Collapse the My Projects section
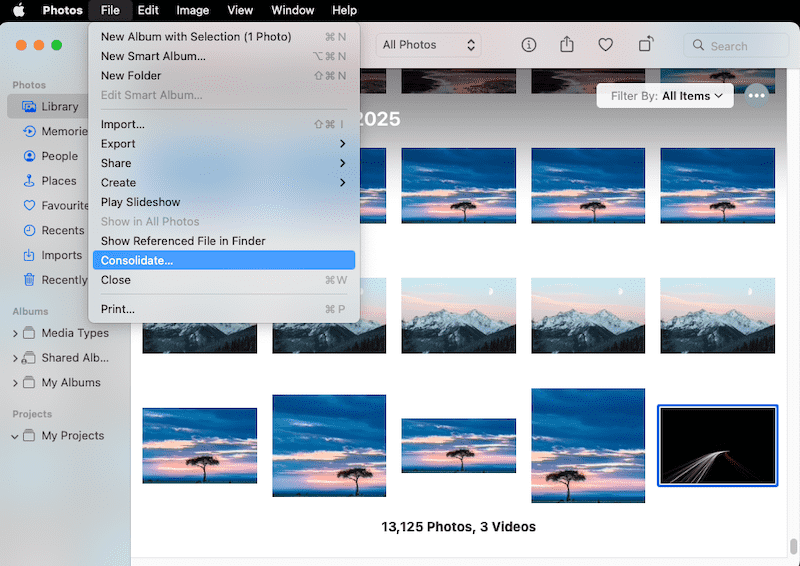 click(15, 436)
